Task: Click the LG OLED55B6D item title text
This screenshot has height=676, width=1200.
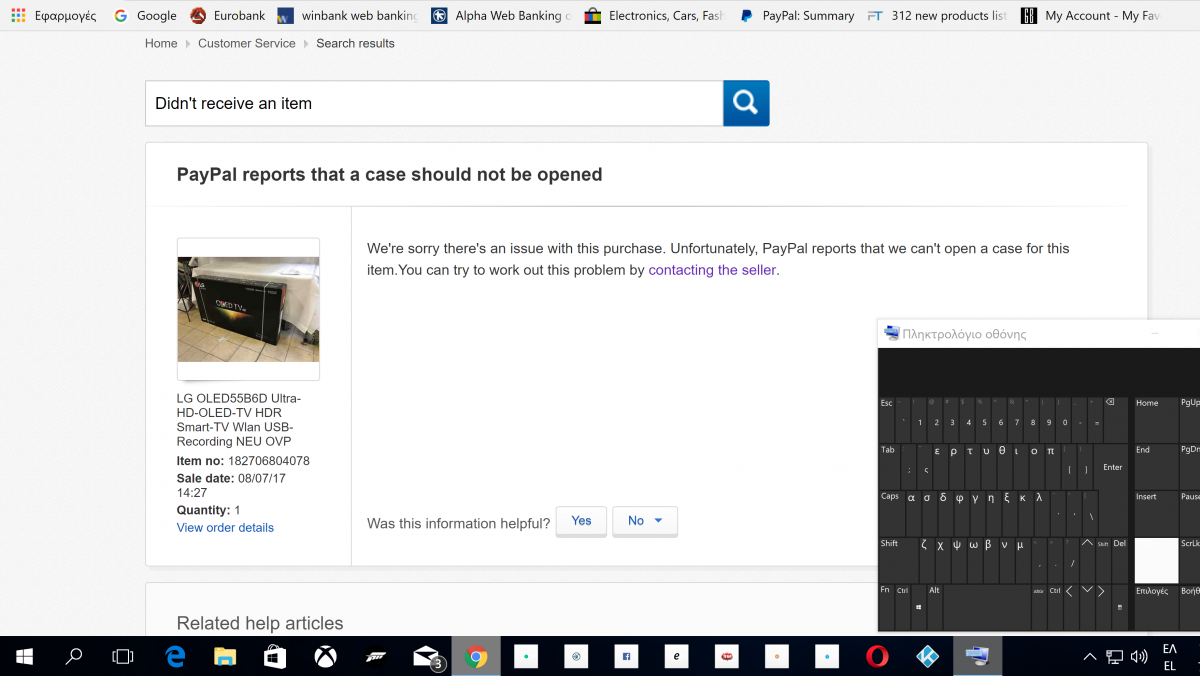Action: (x=239, y=420)
